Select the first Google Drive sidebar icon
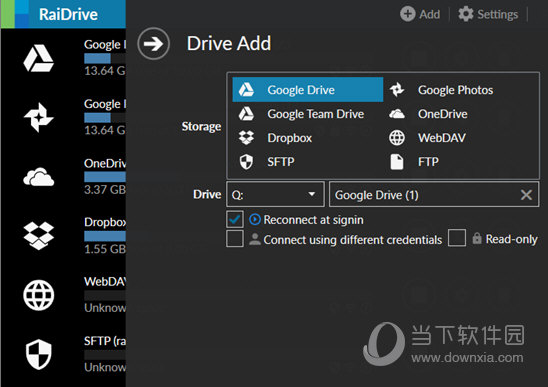 point(38,58)
